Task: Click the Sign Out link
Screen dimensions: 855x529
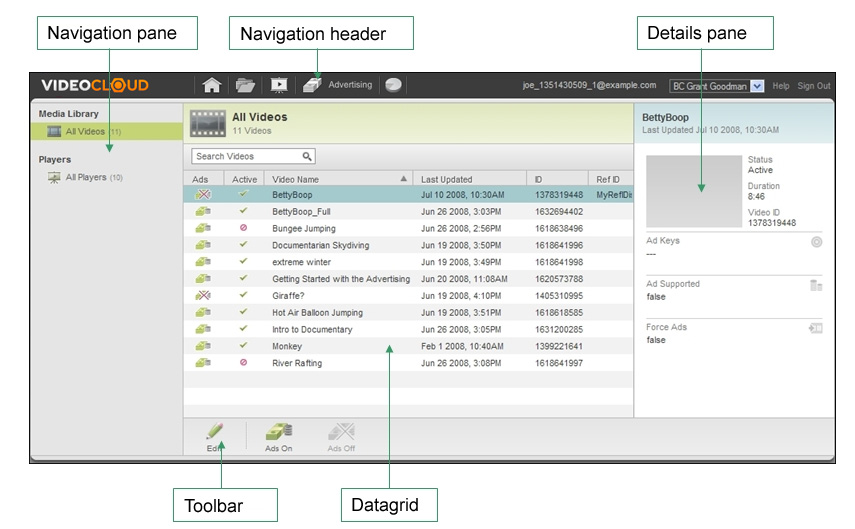Action: [x=814, y=86]
